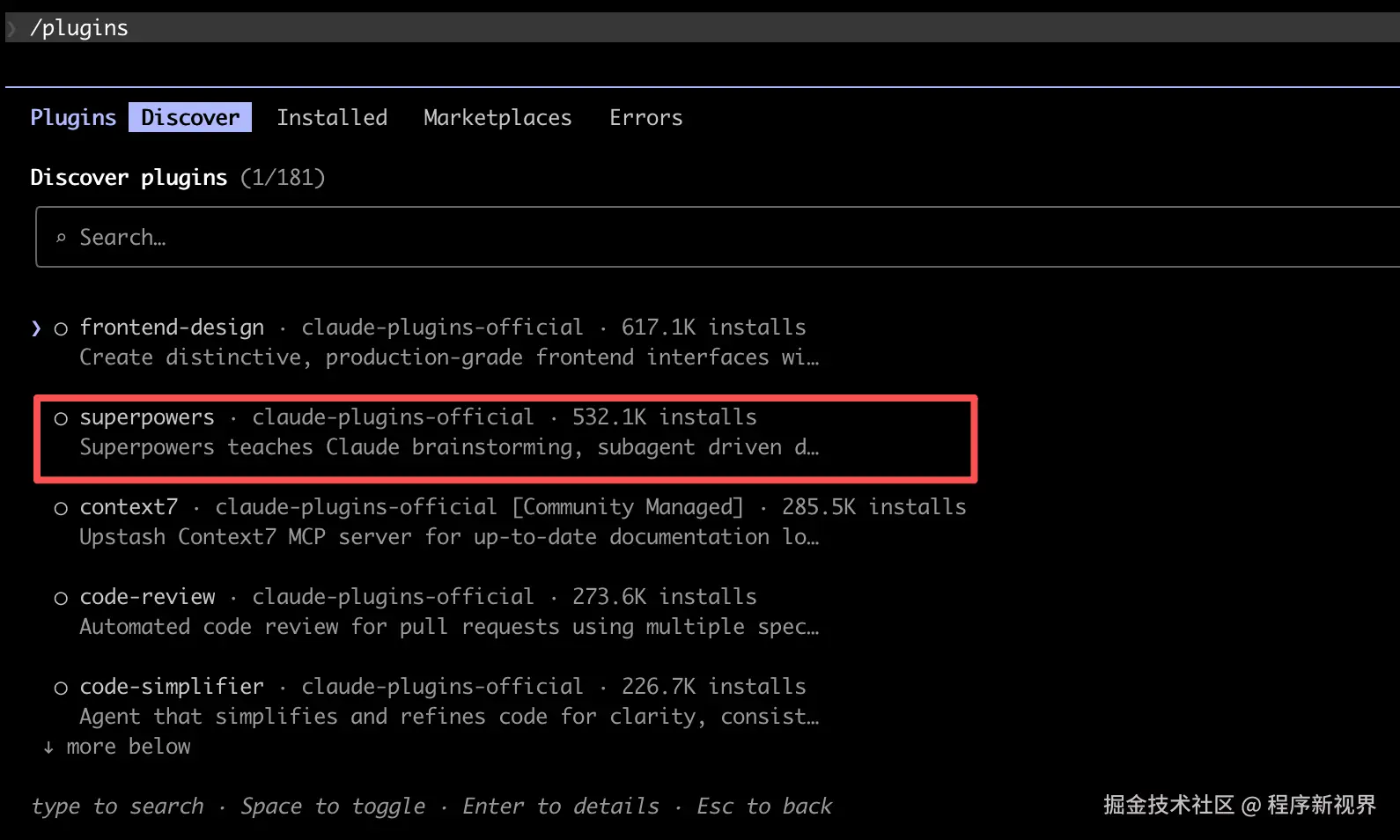Click the '285.5K installs' count
This screenshot has width=1400, height=840.
[x=874, y=507]
